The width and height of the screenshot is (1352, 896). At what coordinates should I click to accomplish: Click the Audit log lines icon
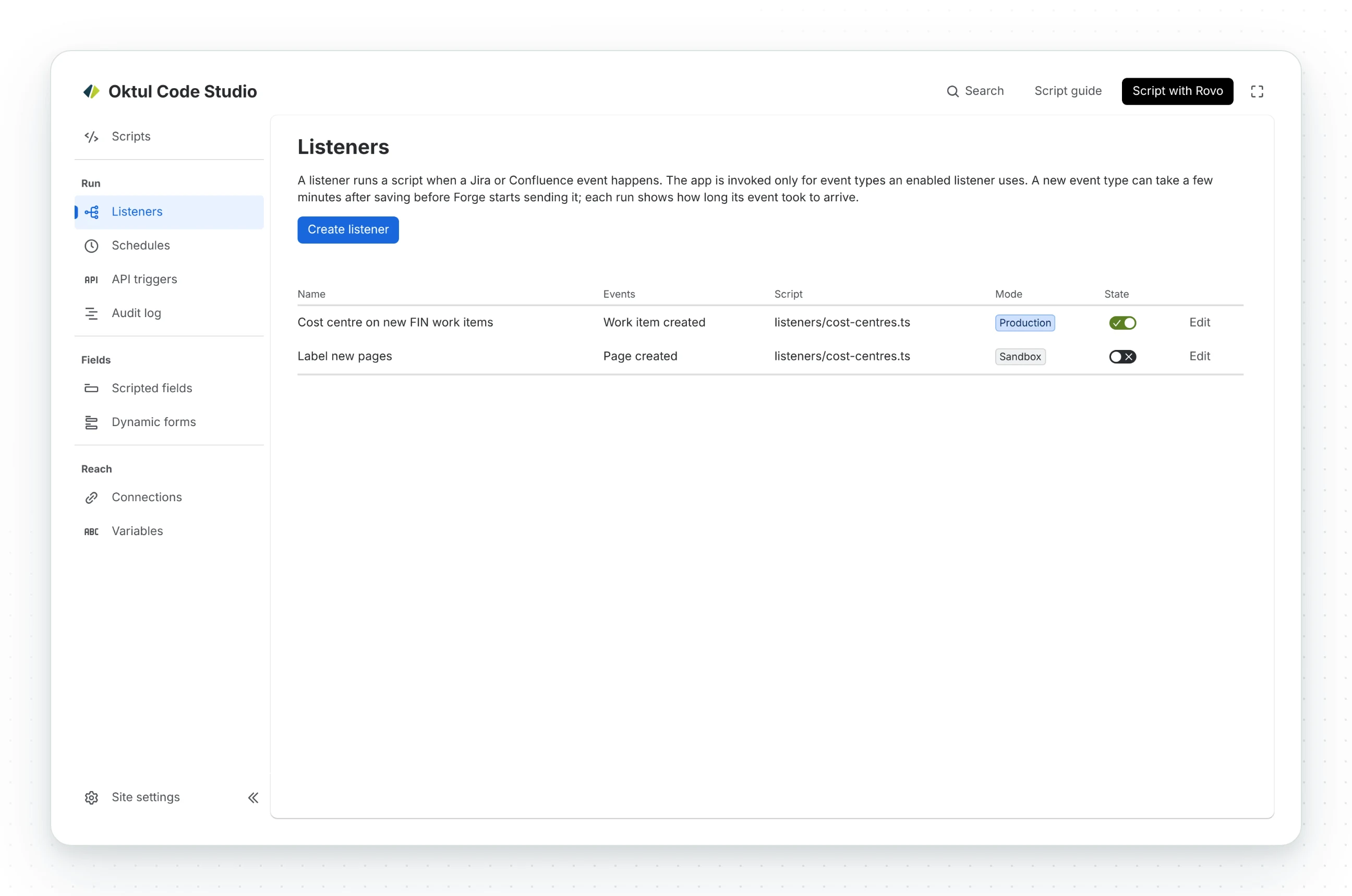[91, 313]
